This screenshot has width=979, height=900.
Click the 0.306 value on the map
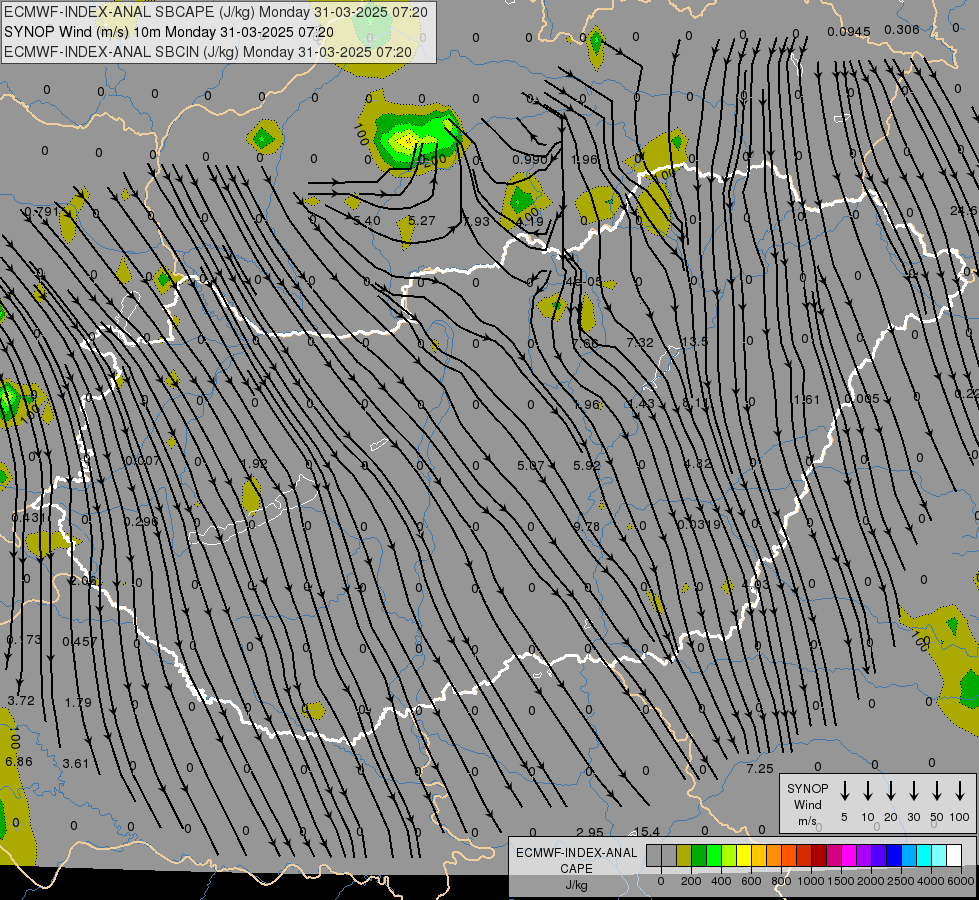pos(902,29)
